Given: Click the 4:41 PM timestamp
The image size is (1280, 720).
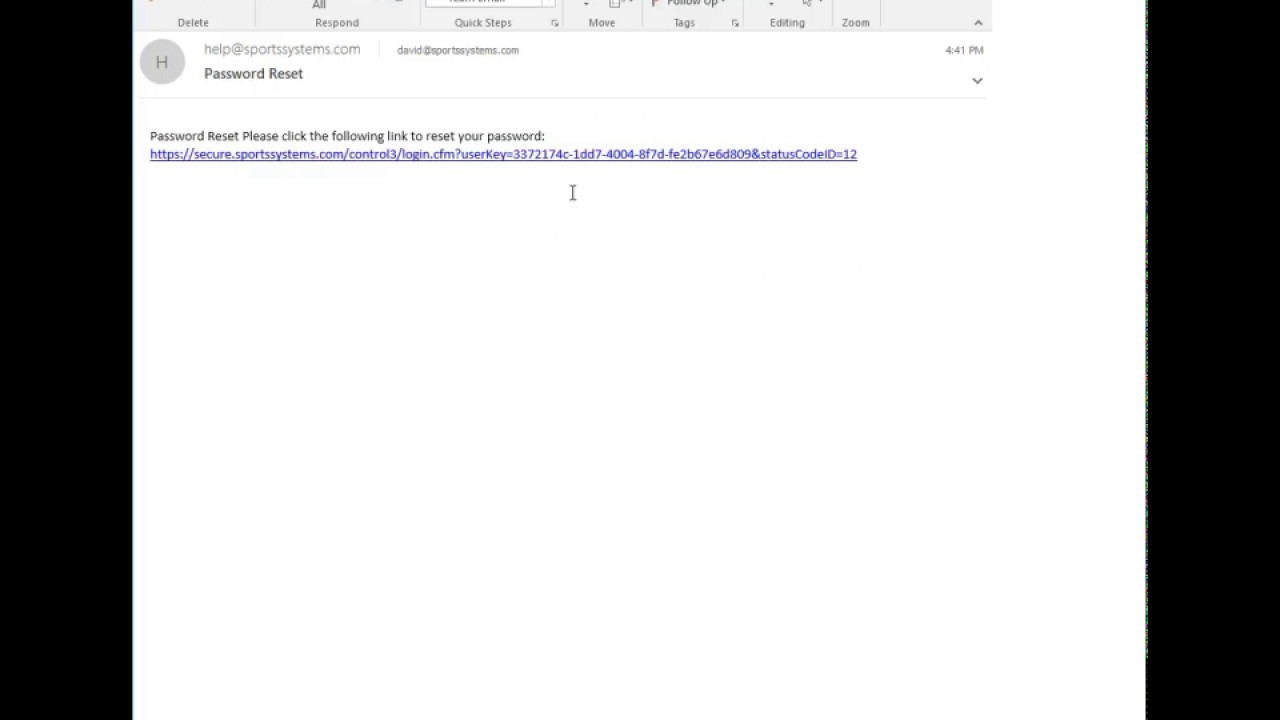Looking at the screenshot, I should pyautogui.click(x=964, y=50).
